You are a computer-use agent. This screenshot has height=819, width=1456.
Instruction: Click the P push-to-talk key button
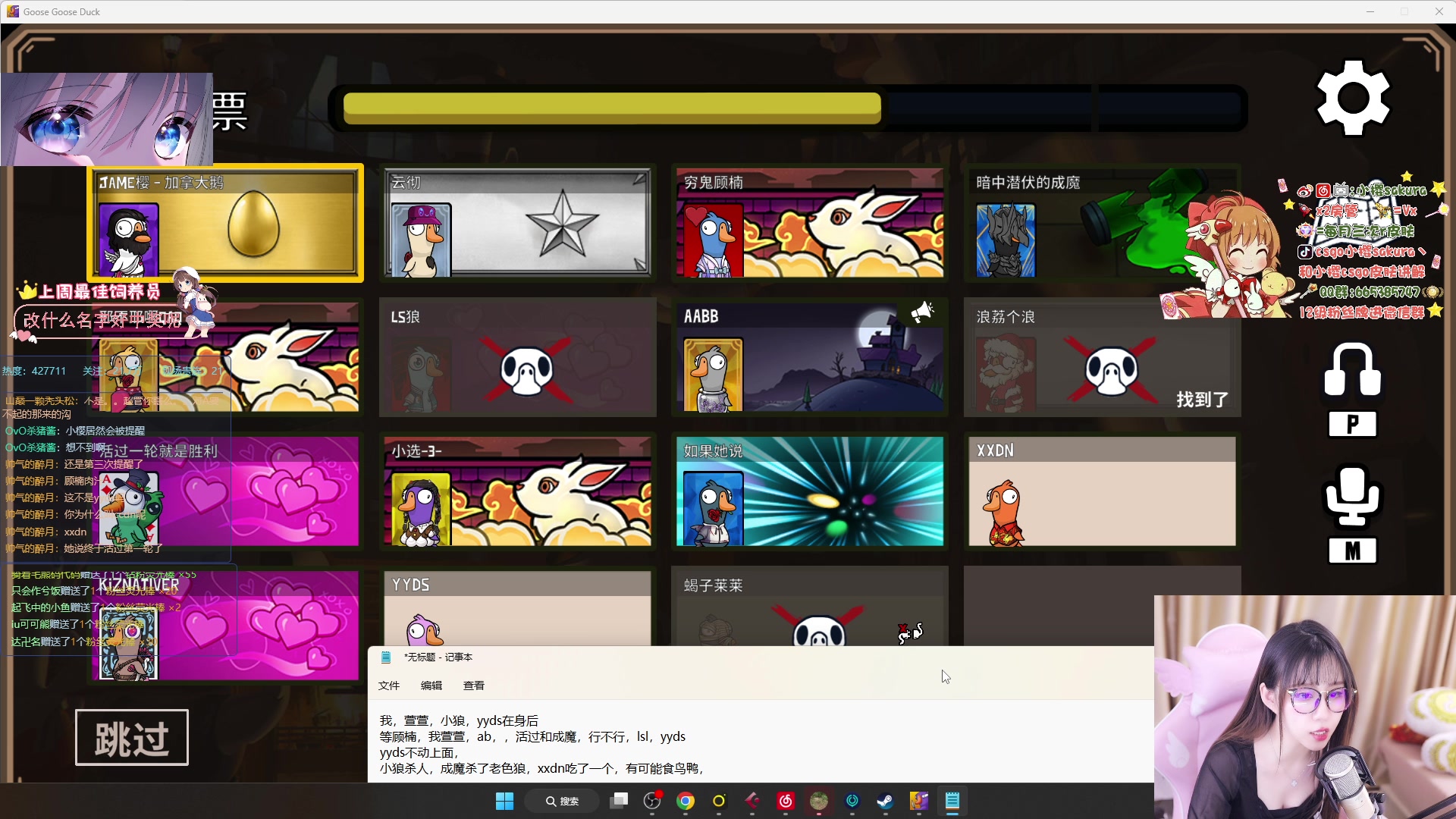pyautogui.click(x=1352, y=424)
